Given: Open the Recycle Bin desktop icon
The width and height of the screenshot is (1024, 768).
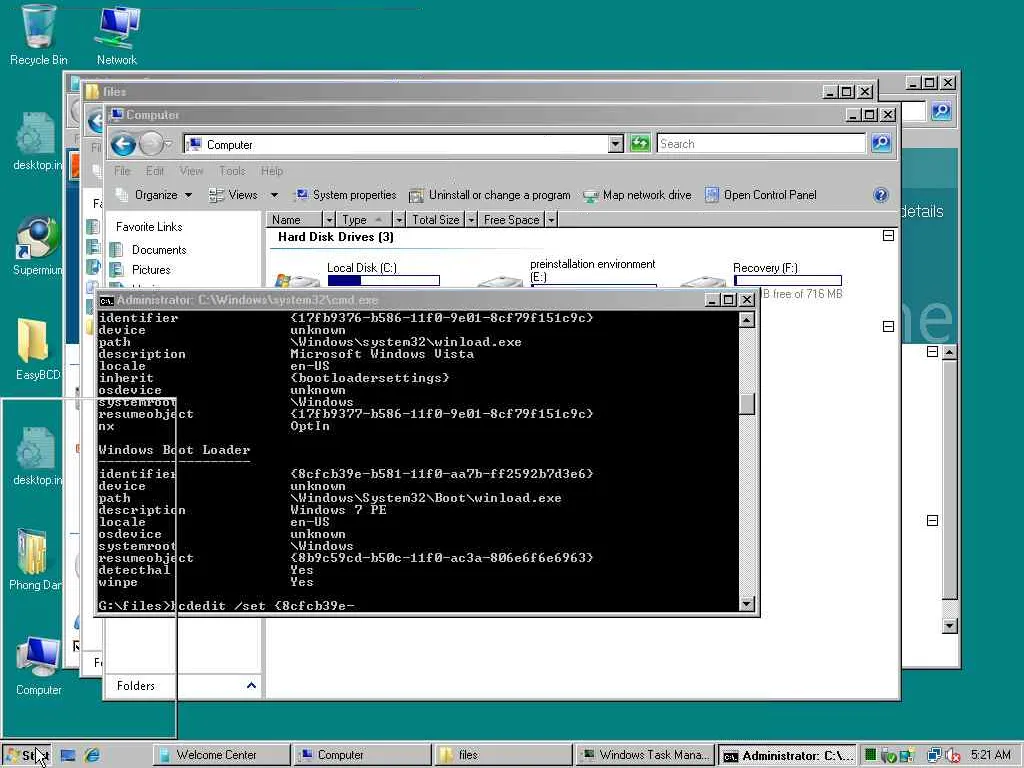Looking at the screenshot, I should (x=38, y=34).
